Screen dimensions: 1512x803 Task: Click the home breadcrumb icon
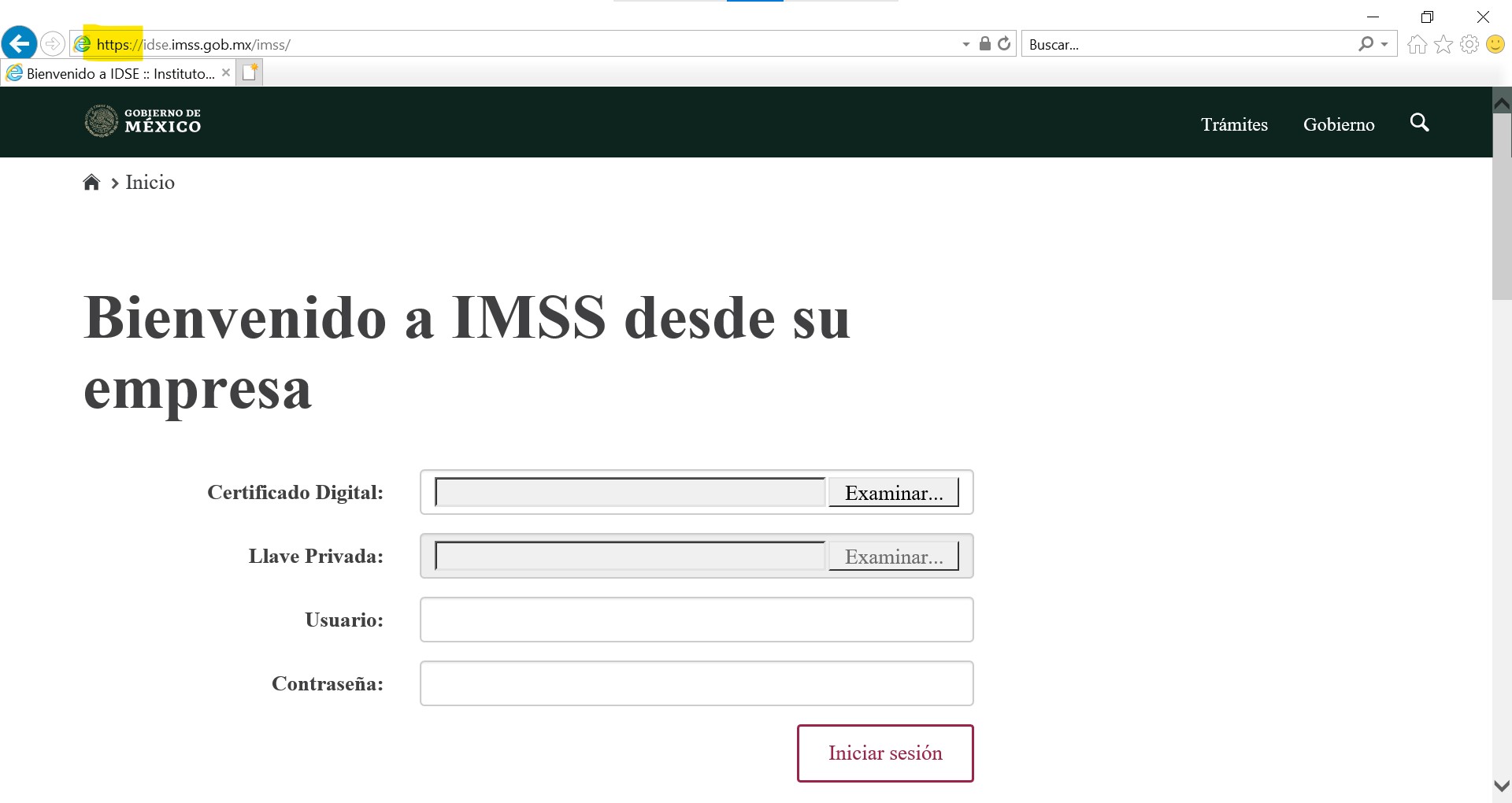[x=91, y=183]
